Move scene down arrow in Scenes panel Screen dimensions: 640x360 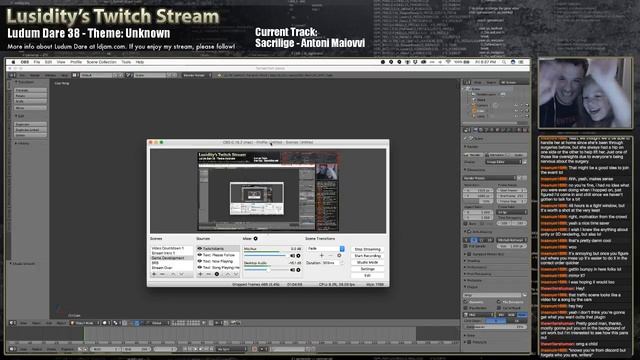click(181, 274)
